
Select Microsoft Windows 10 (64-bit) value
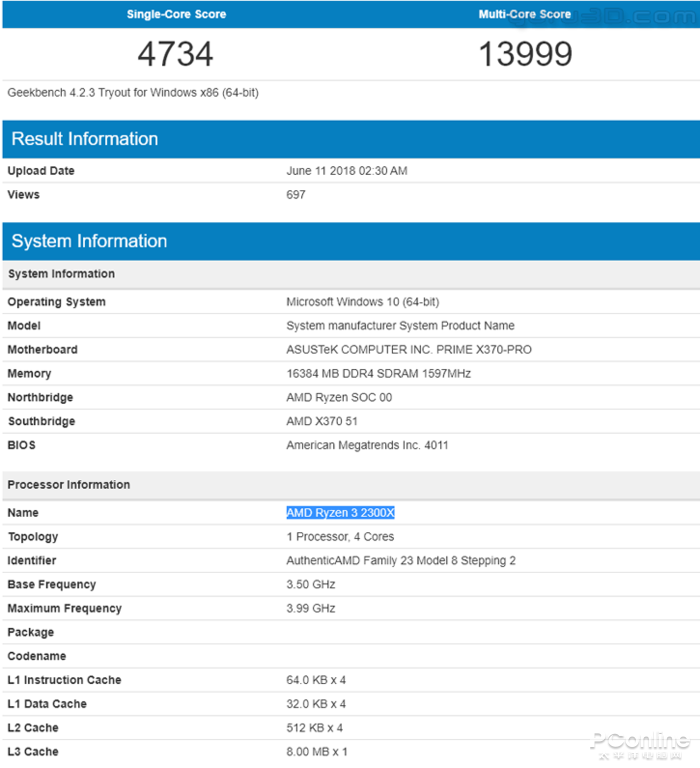pyautogui.click(x=363, y=302)
